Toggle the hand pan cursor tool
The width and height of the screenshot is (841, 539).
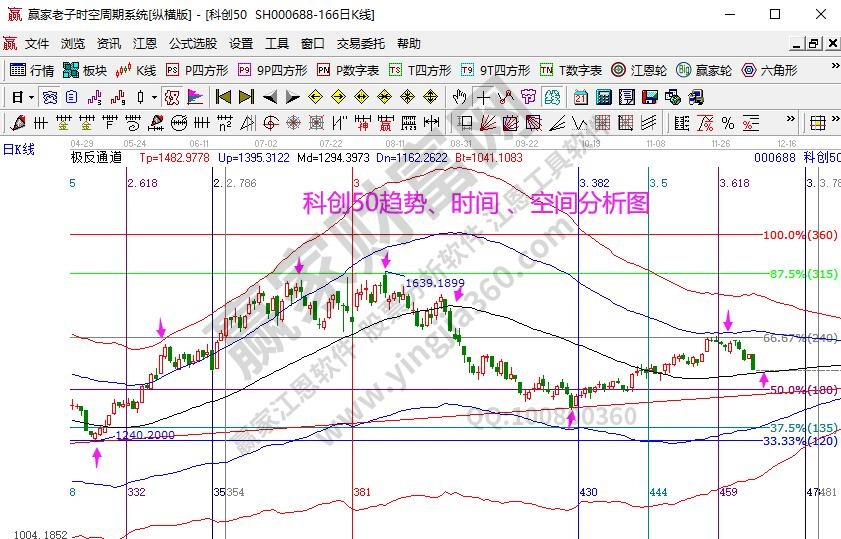pyautogui.click(x=459, y=97)
